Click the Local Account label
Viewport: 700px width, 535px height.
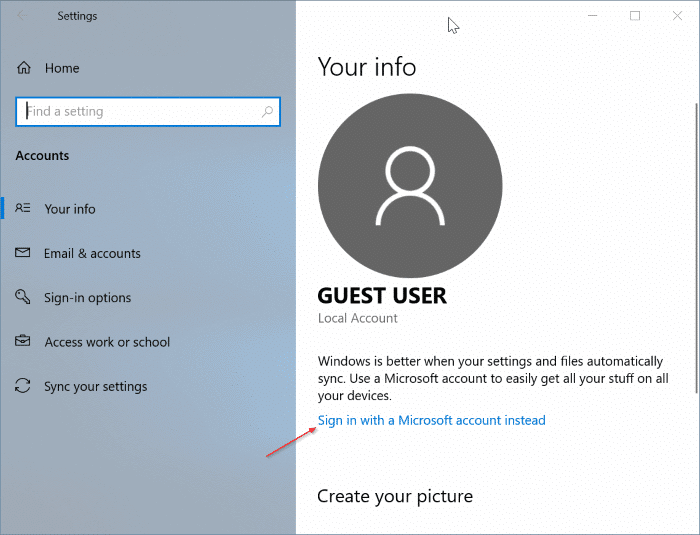point(358,318)
